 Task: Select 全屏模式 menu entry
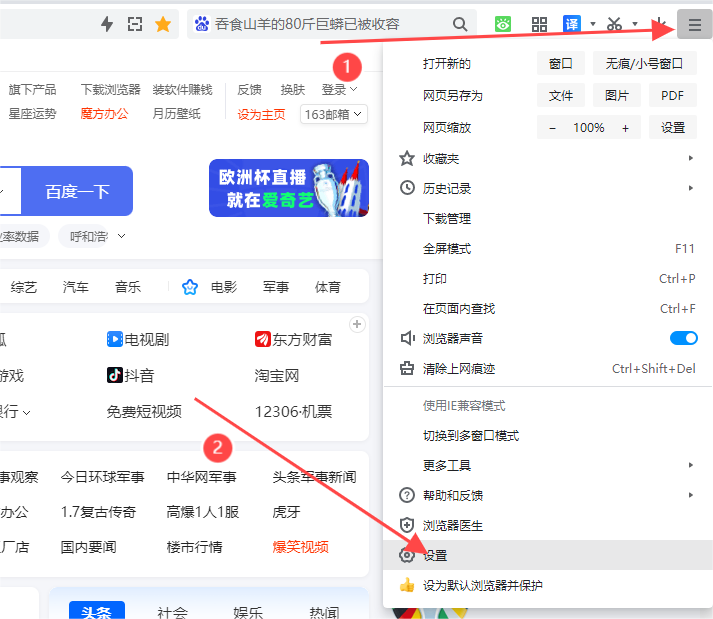pyautogui.click(x=547, y=248)
